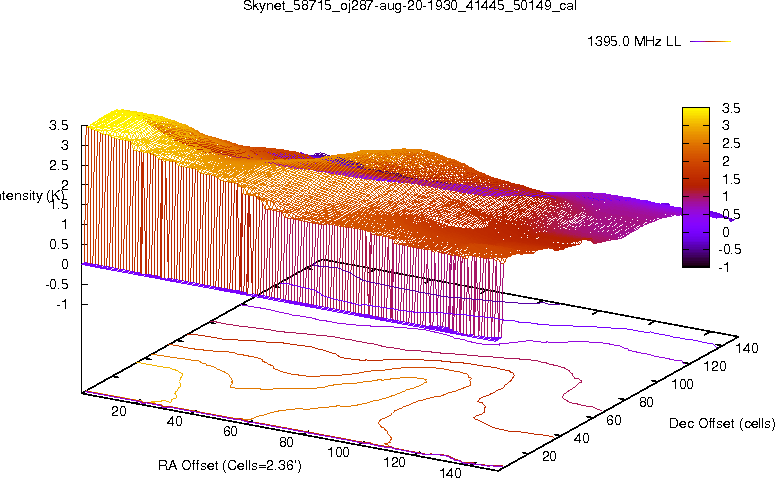This screenshot has height=478, width=775.
Task: Select intensity axis tick label 2.5
Action: [59, 165]
